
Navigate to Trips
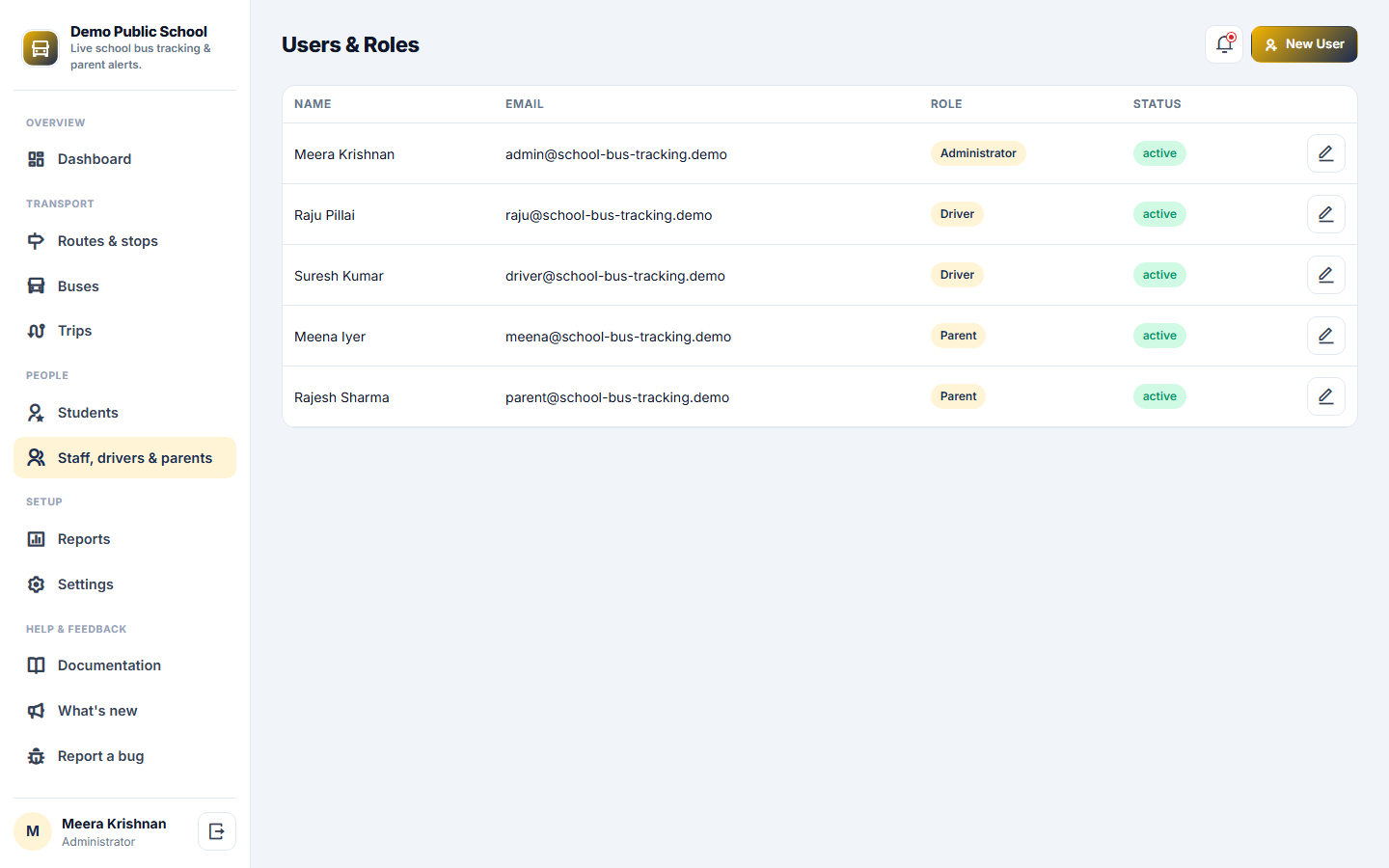(x=124, y=331)
